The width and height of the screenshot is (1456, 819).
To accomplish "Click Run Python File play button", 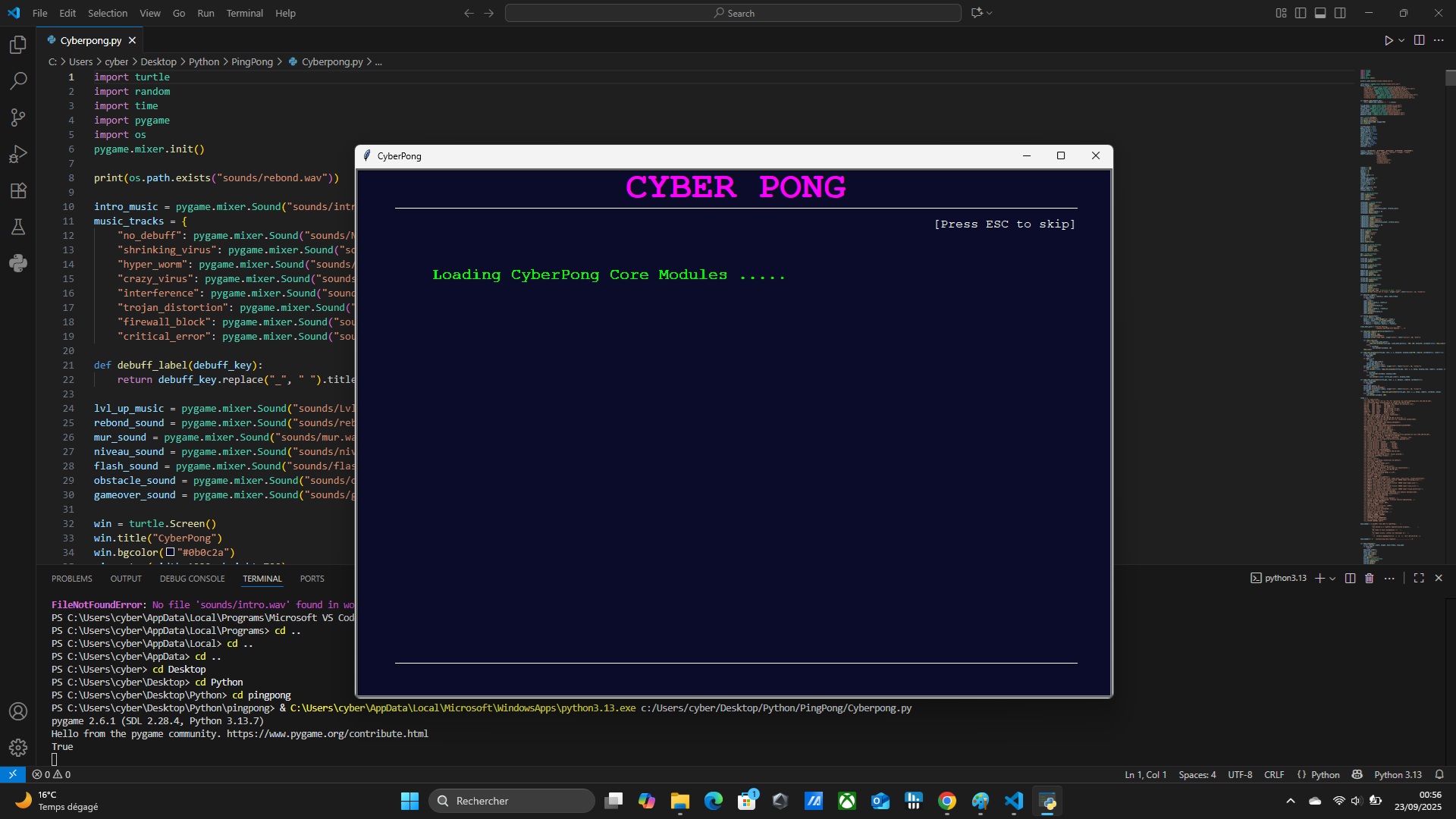I will click(1388, 40).
